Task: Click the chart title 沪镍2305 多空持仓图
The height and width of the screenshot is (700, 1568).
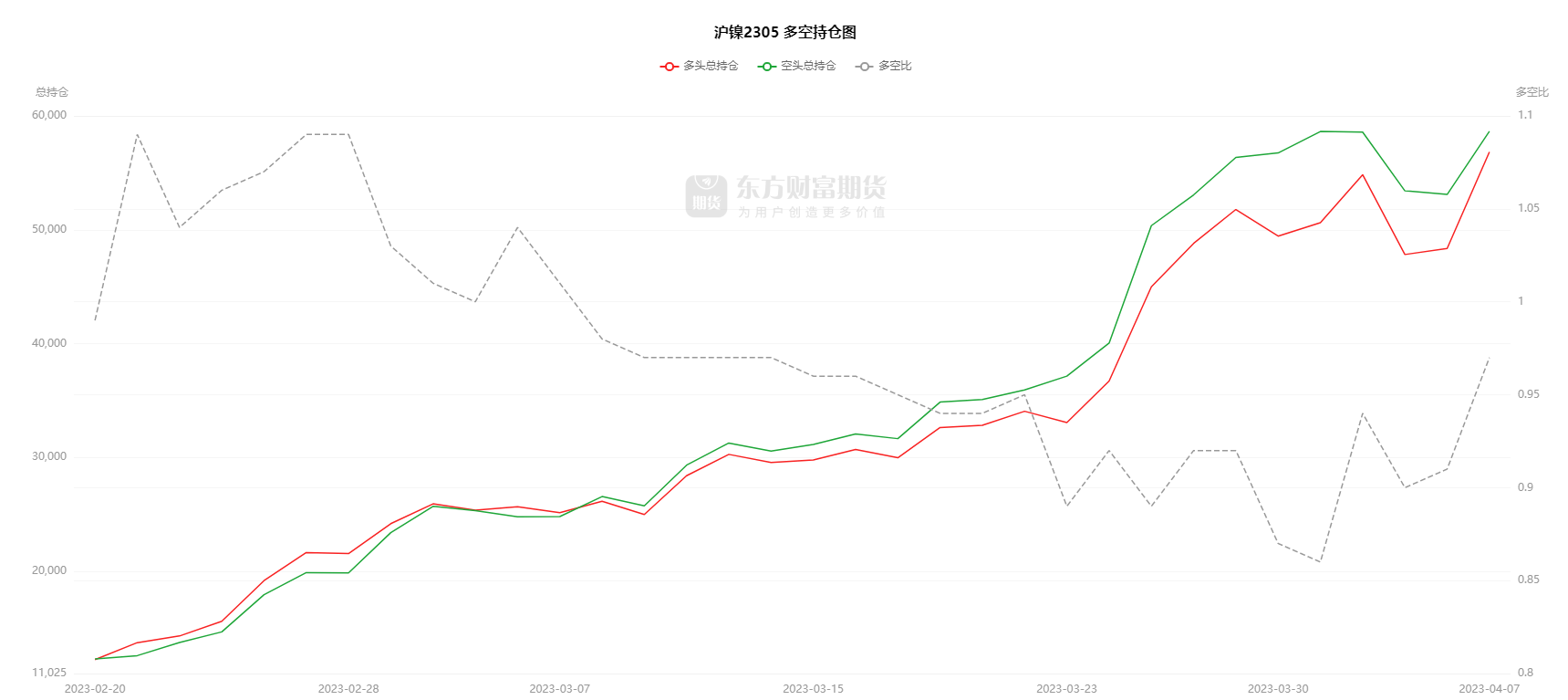Action: pyautogui.click(x=784, y=32)
